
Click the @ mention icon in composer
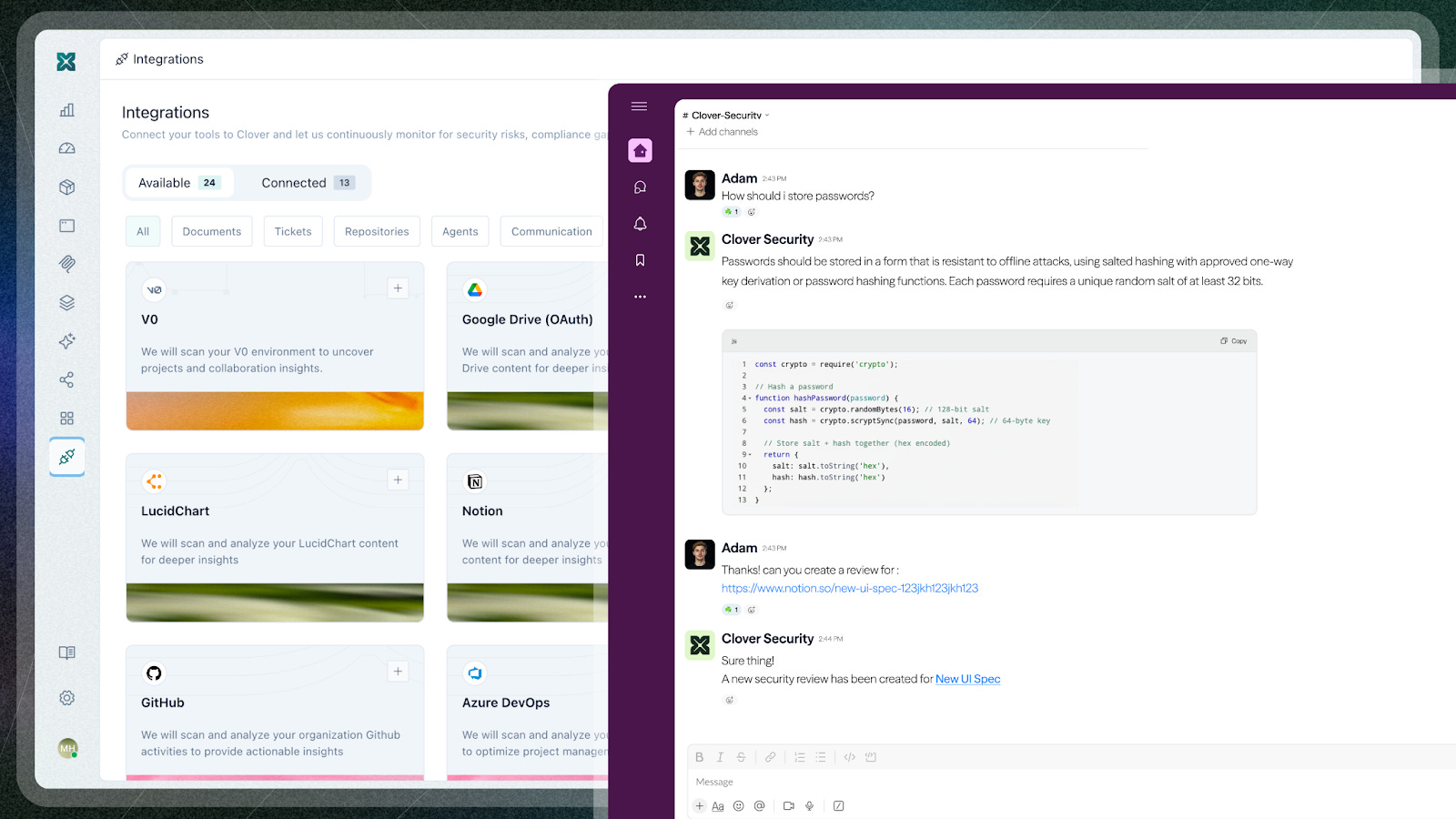[759, 805]
